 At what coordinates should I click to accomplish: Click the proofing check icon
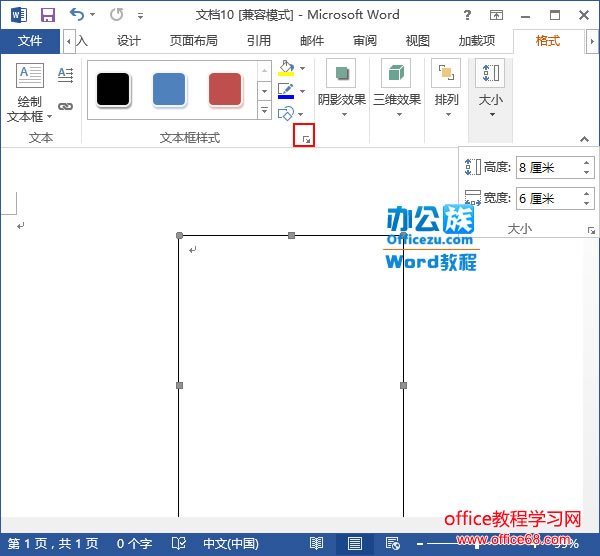[179, 543]
